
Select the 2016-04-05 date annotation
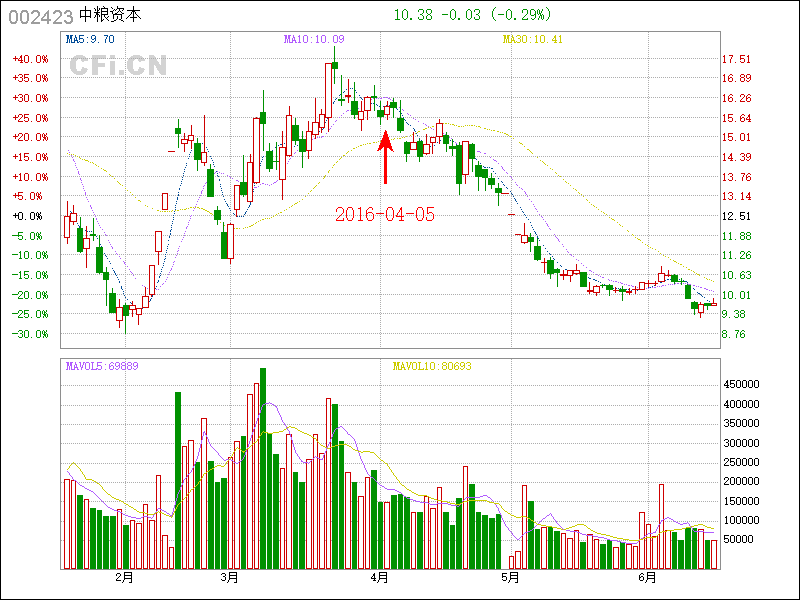(x=385, y=214)
